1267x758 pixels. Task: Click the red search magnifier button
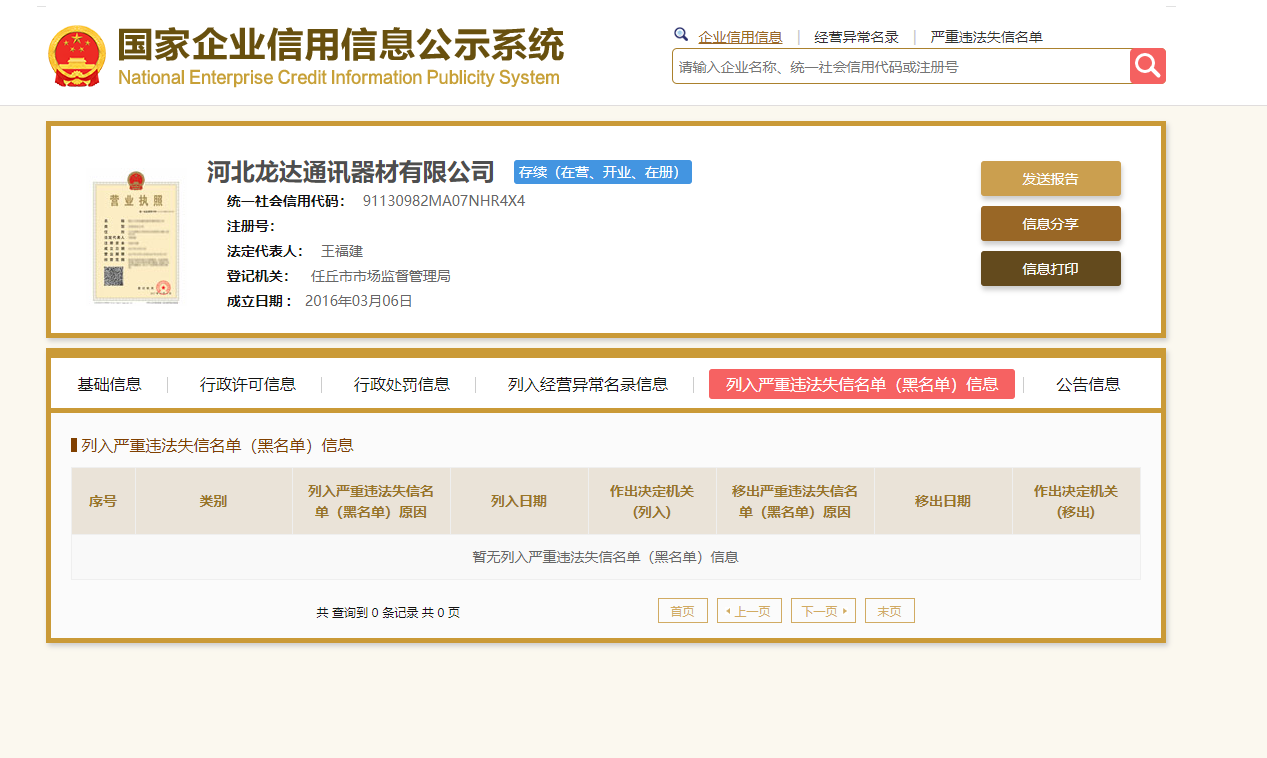(1148, 66)
